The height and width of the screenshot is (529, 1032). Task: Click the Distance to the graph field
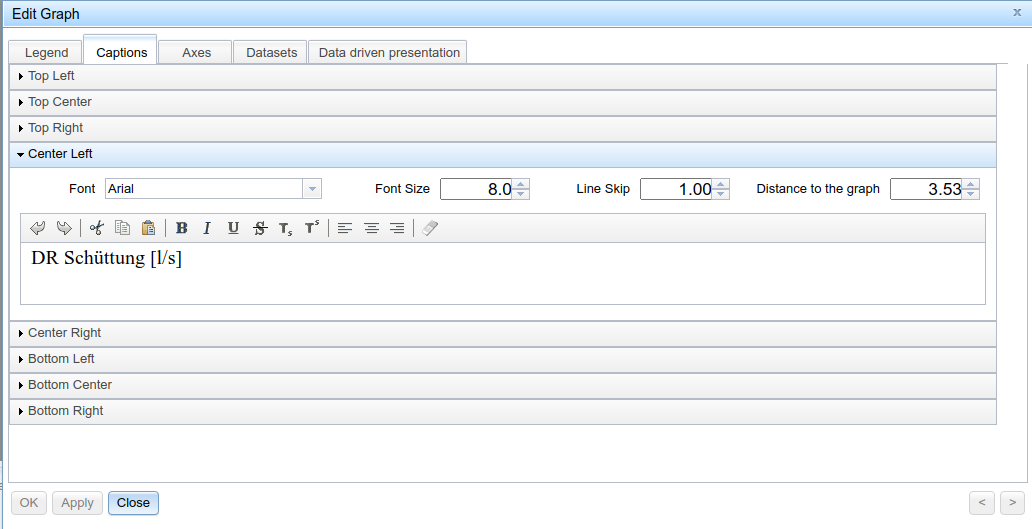(x=926, y=189)
